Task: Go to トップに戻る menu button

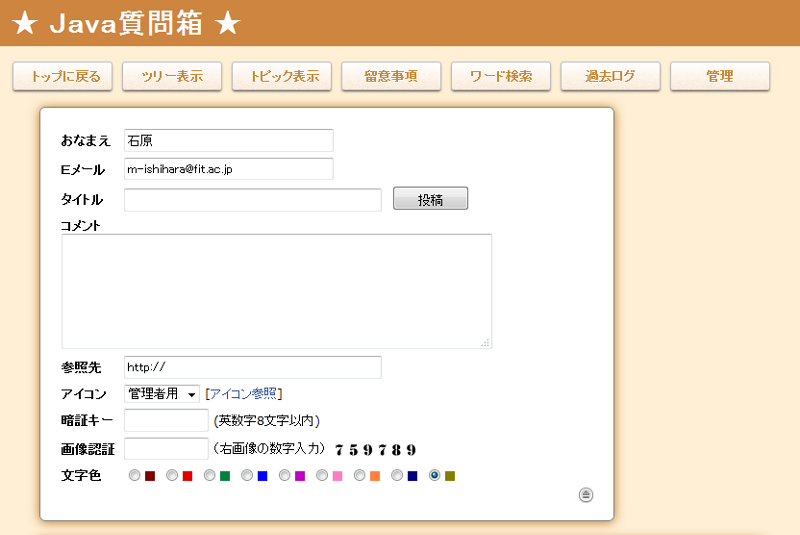Action: pyautogui.click(x=62, y=77)
